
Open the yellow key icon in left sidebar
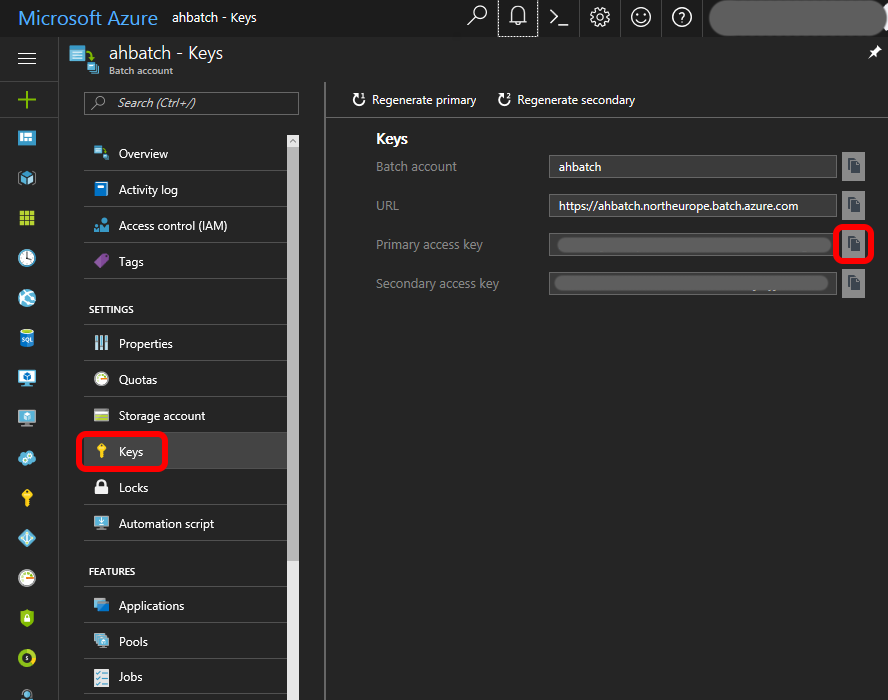coord(27,498)
